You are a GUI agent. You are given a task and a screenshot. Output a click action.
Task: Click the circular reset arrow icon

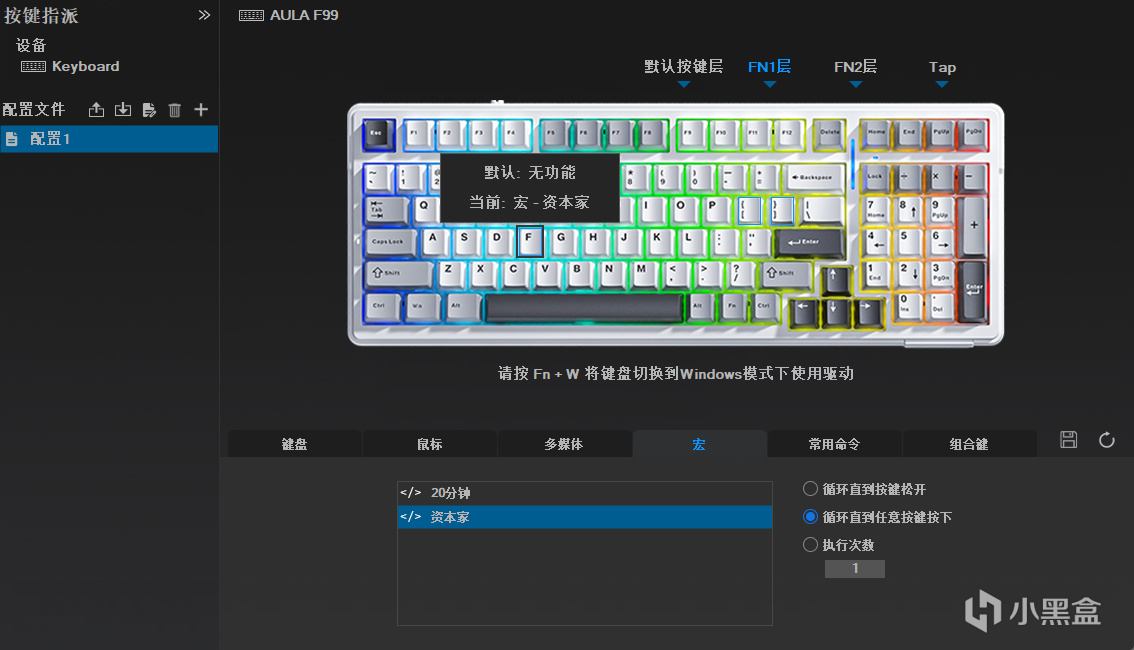[x=1107, y=440]
